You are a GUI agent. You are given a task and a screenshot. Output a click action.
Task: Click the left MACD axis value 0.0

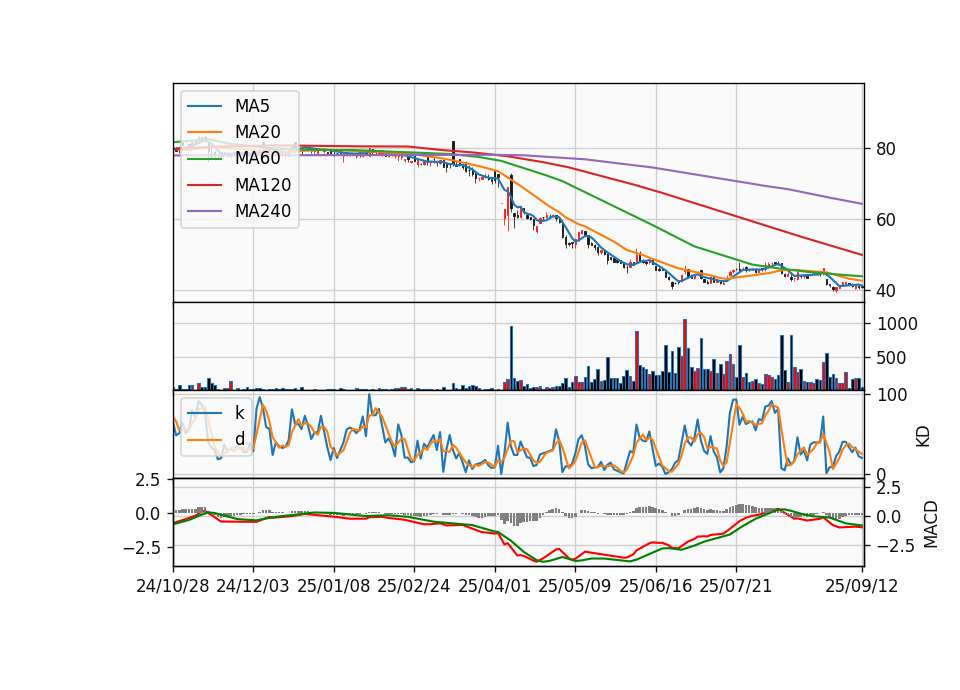click(148, 514)
